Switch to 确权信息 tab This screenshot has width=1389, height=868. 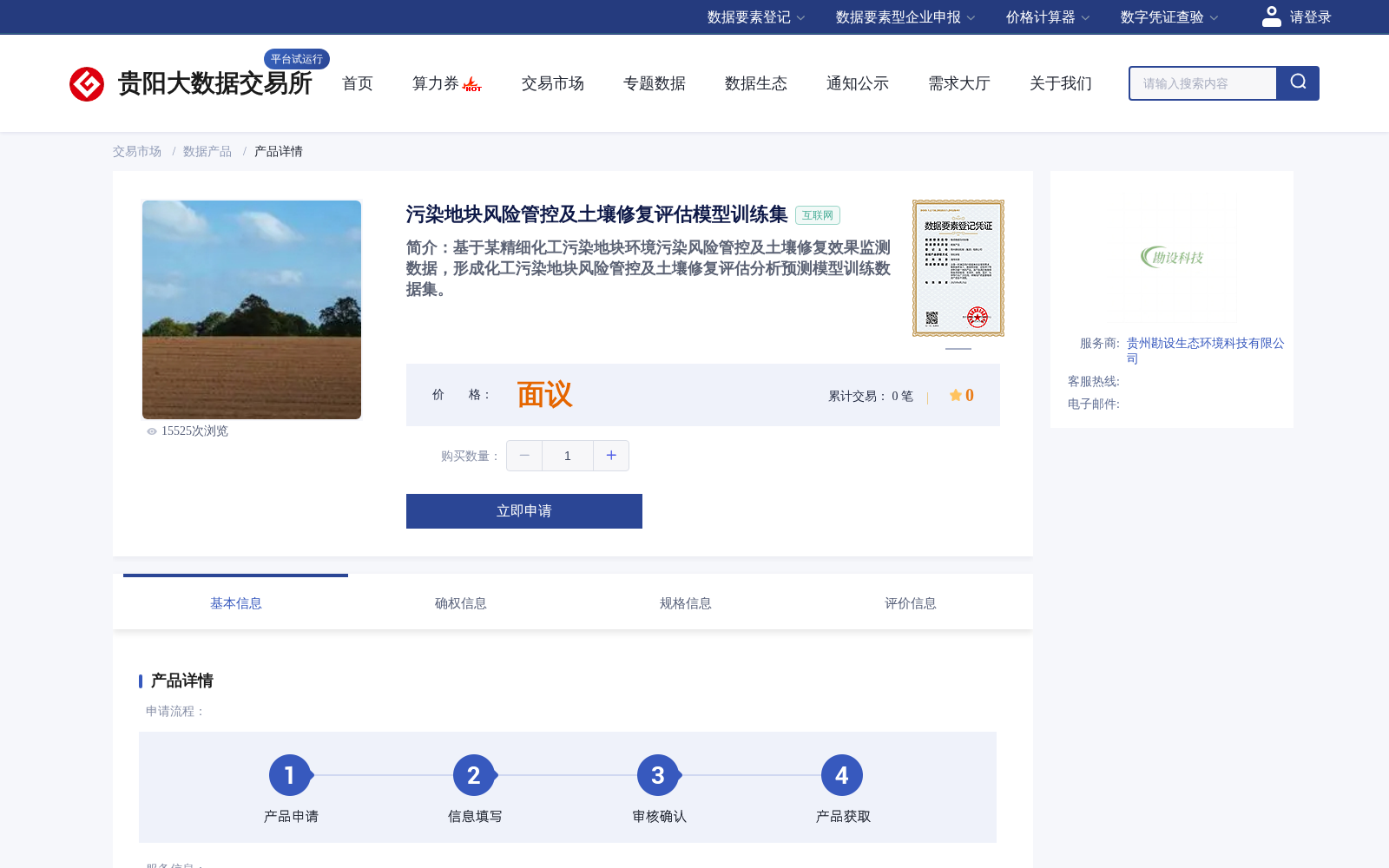click(461, 602)
